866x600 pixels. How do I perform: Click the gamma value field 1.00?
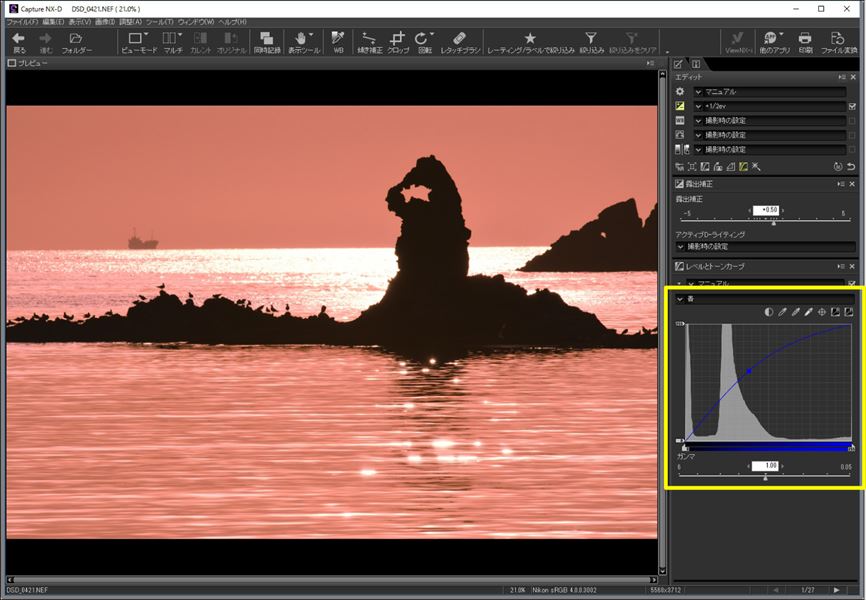coord(765,466)
